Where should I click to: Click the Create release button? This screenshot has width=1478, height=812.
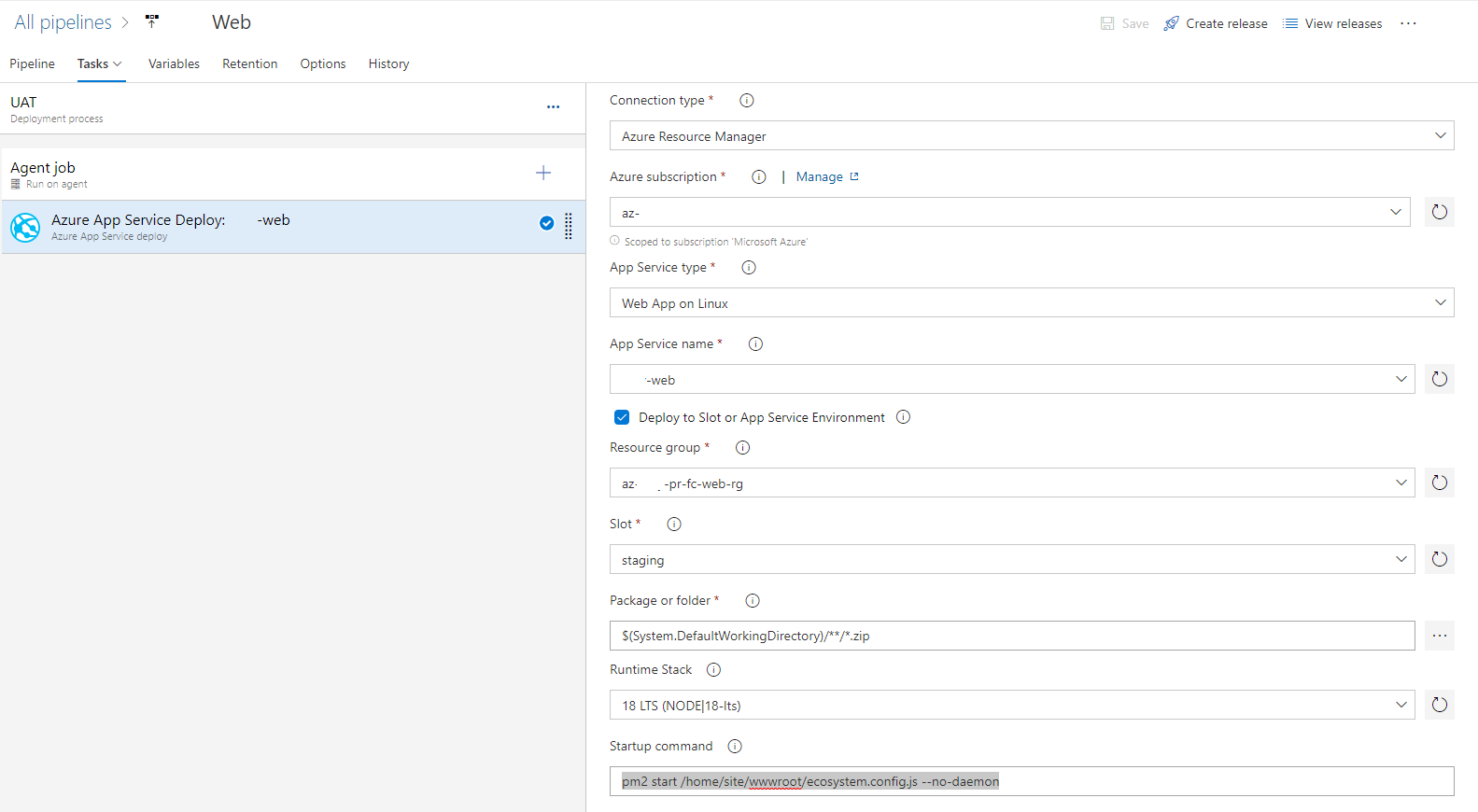click(x=1216, y=23)
